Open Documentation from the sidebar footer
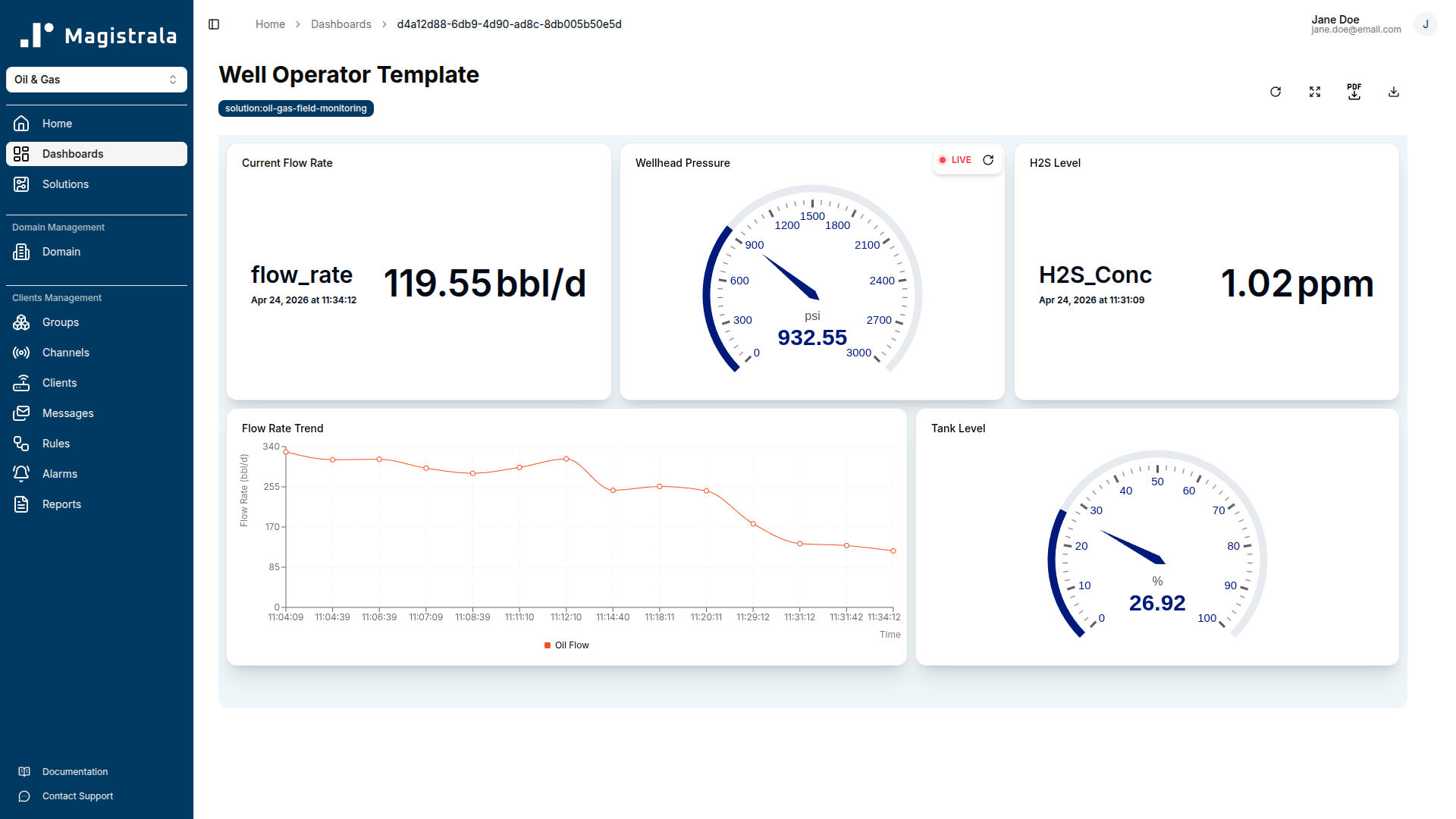 tap(74, 771)
